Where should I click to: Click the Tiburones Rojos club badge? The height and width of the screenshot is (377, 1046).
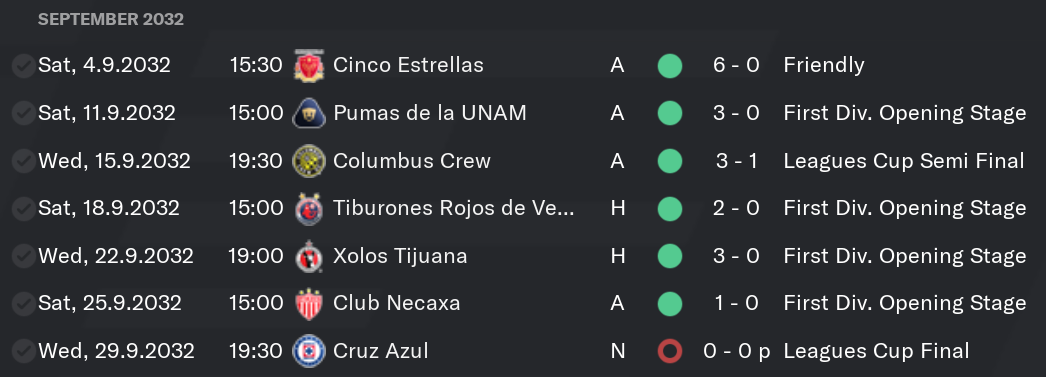click(309, 209)
